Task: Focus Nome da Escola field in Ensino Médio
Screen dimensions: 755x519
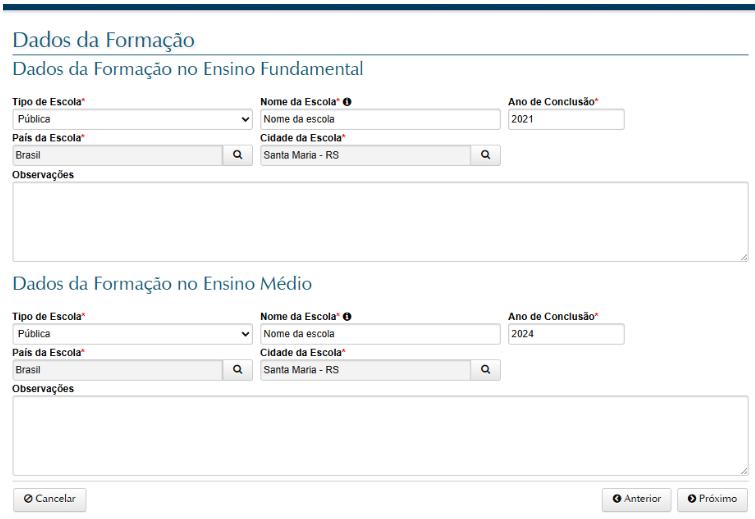Action: tap(379, 333)
